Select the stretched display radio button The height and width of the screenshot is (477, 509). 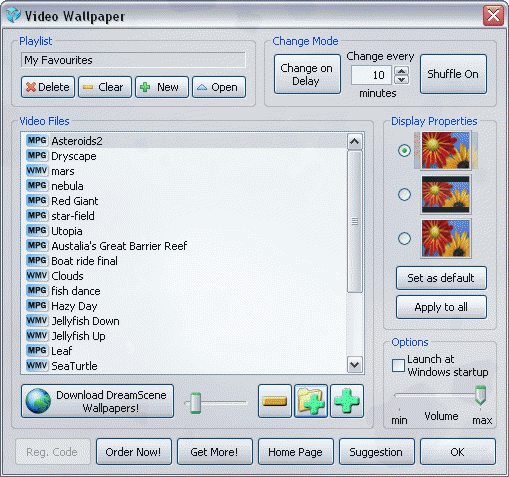pos(404,150)
